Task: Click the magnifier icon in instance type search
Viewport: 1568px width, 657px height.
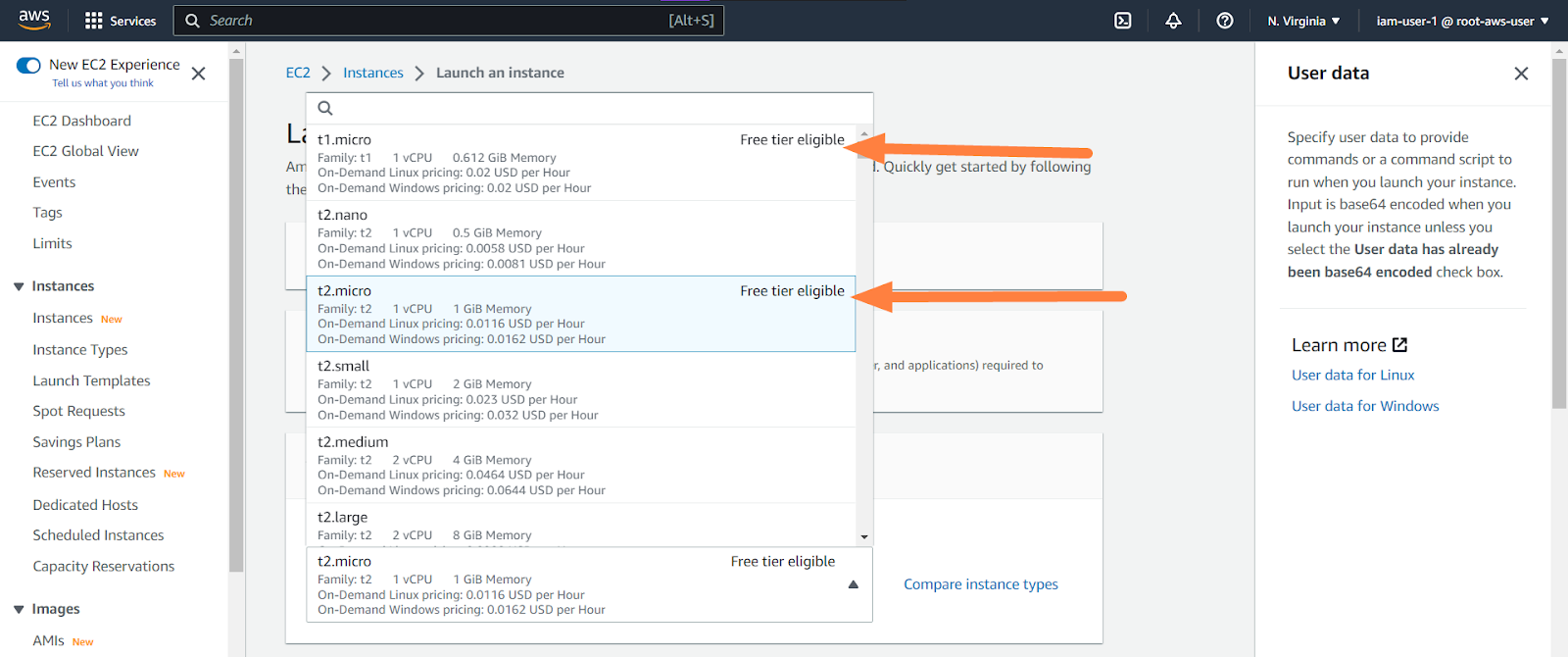Action: [x=325, y=108]
